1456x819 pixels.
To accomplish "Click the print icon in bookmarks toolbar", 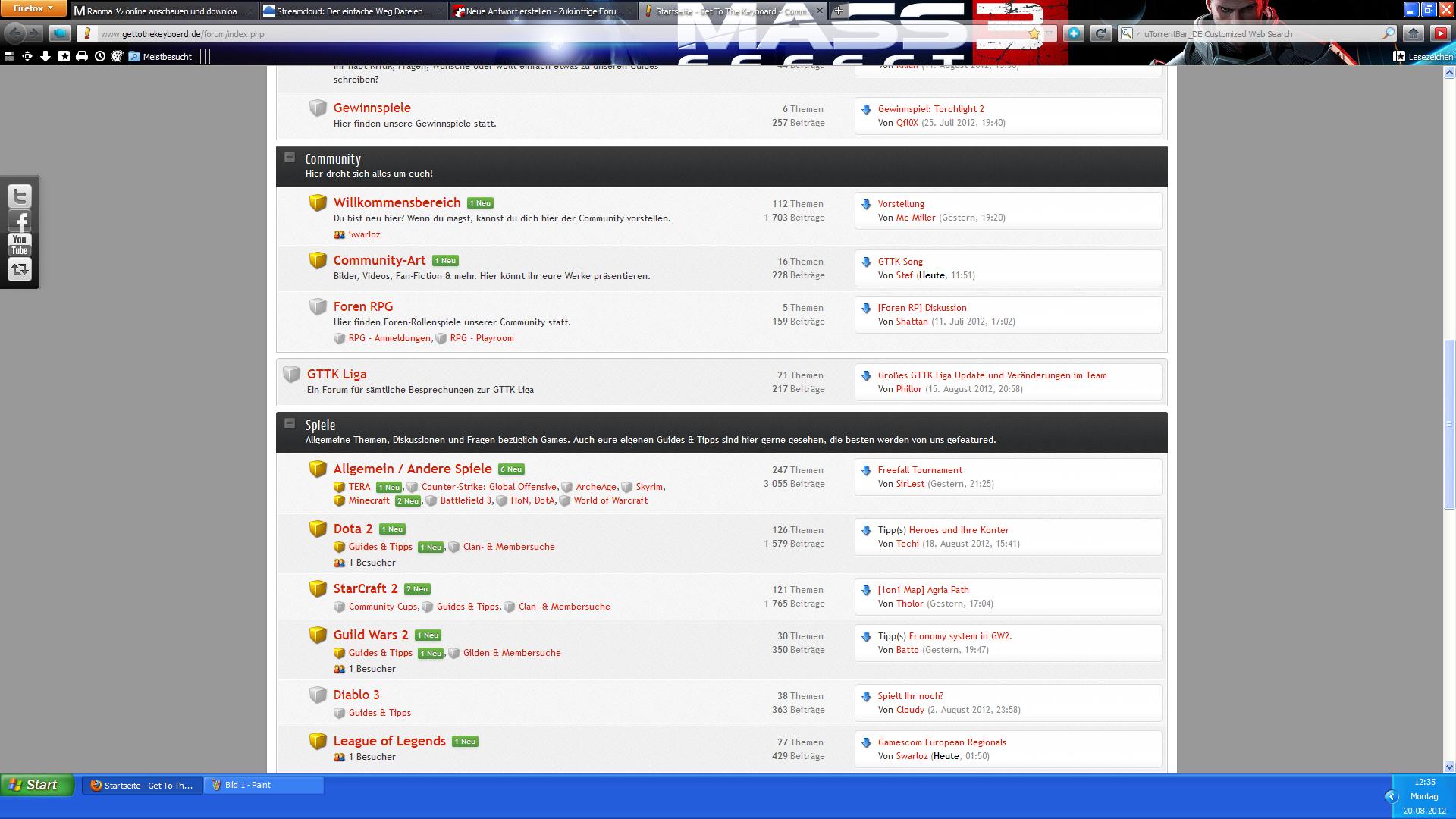I will pyautogui.click(x=82, y=56).
